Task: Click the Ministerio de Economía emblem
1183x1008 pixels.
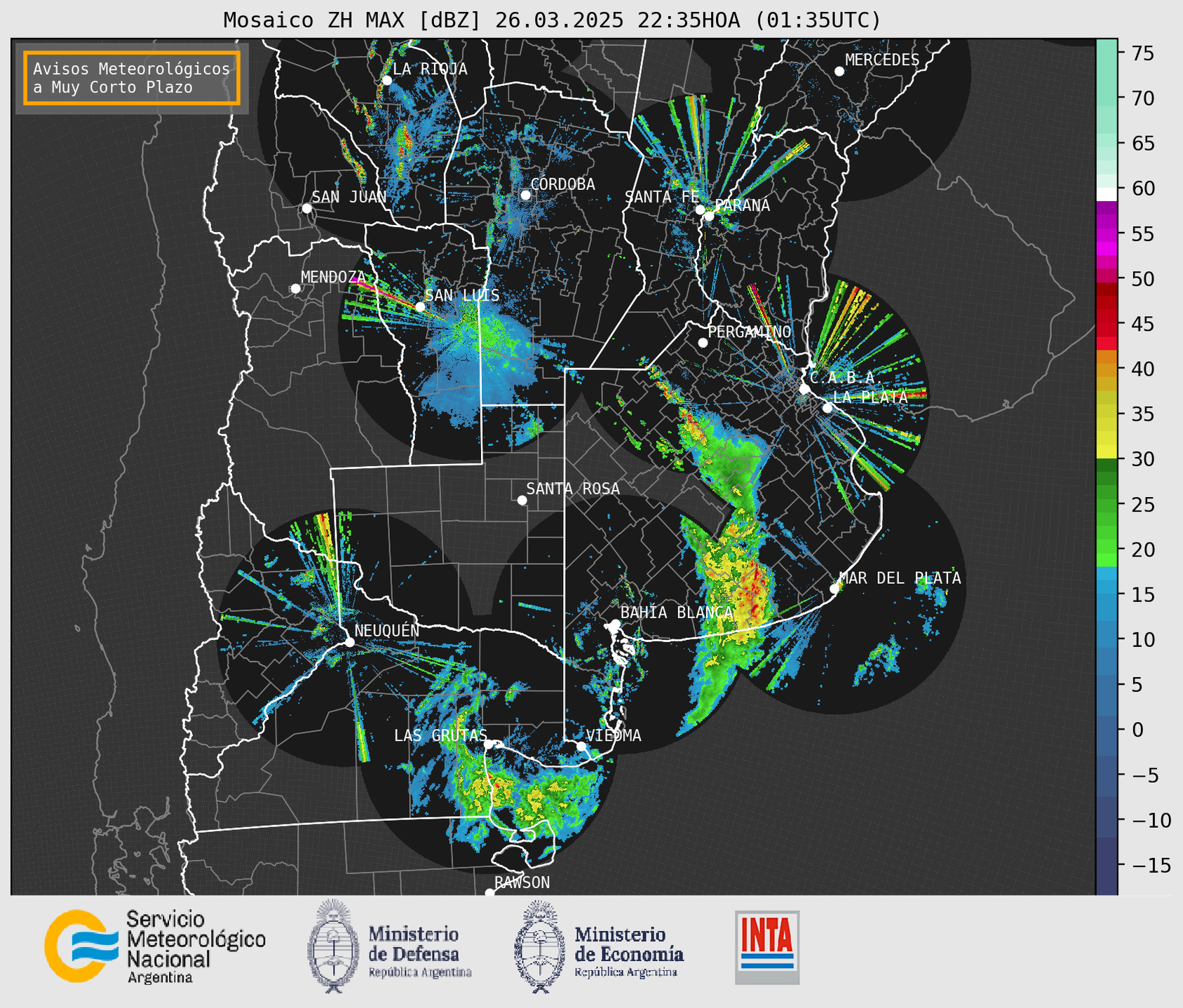Action: coord(539,946)
